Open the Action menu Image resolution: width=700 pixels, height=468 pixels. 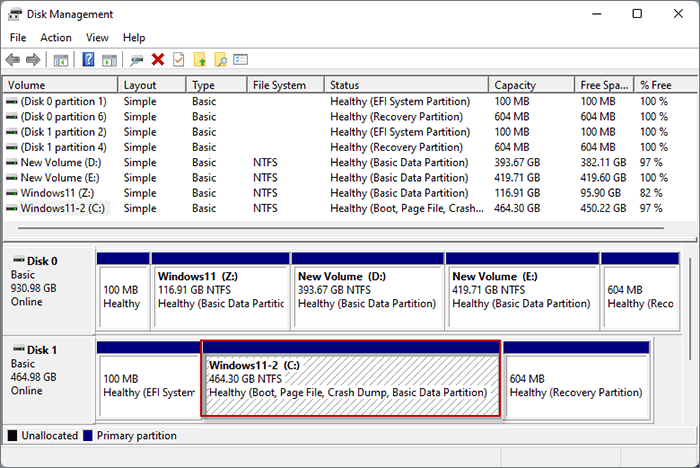click(x=56, y=37)
